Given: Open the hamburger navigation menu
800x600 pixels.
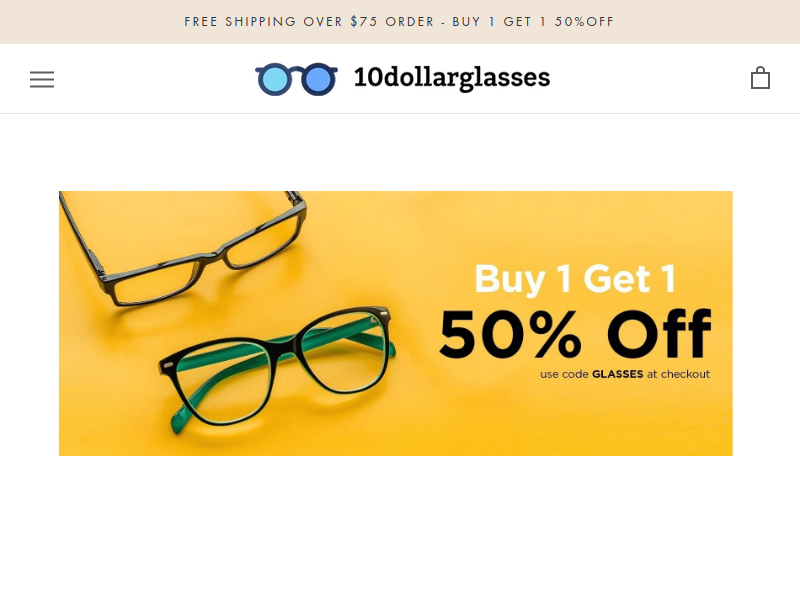Looking at the screenshot, I should click(x=42, y=80).
